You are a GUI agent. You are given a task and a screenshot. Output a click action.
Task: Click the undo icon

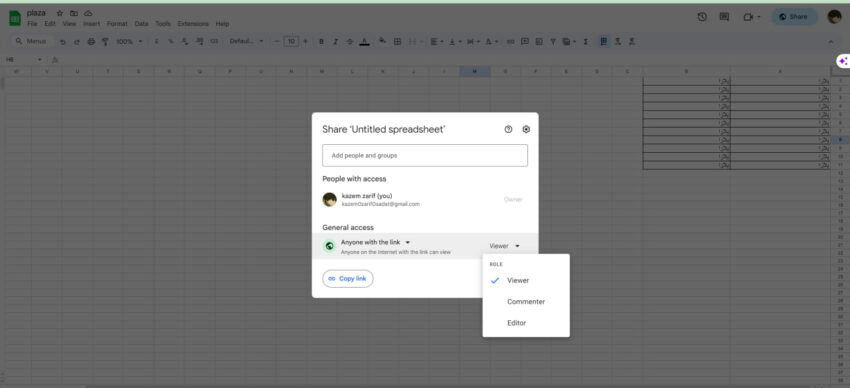63,42
